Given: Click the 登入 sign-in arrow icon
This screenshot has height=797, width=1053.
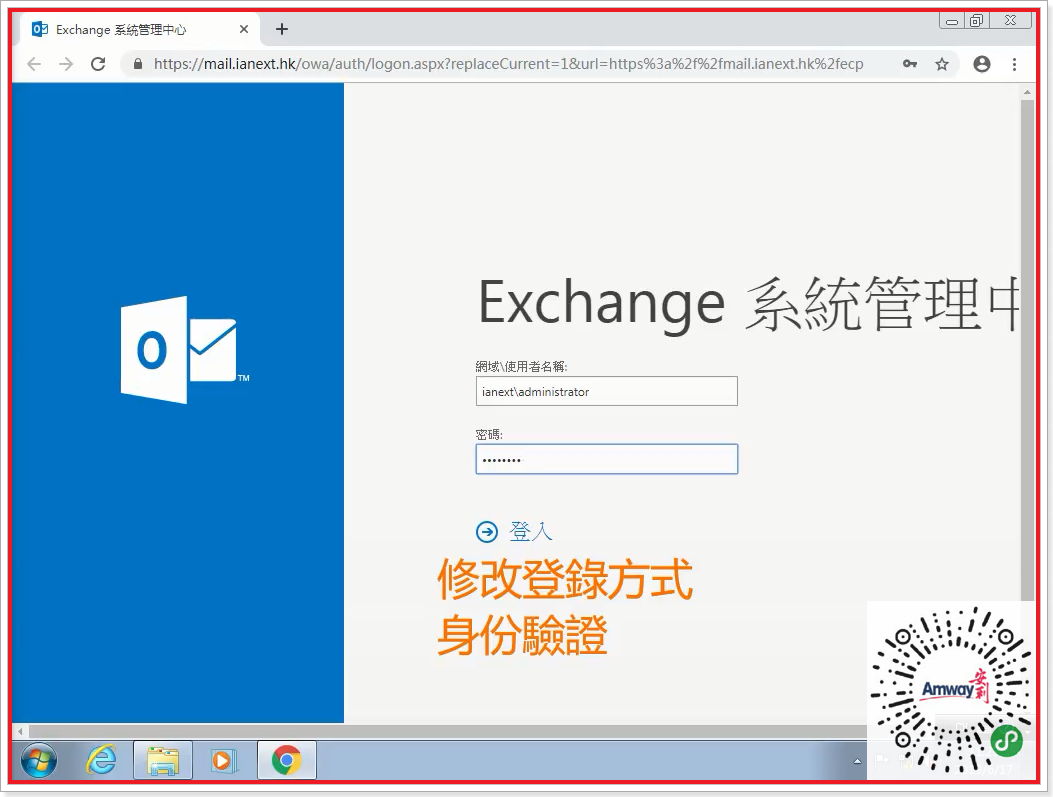Looking at the screenshot, I should coord(487,532).
